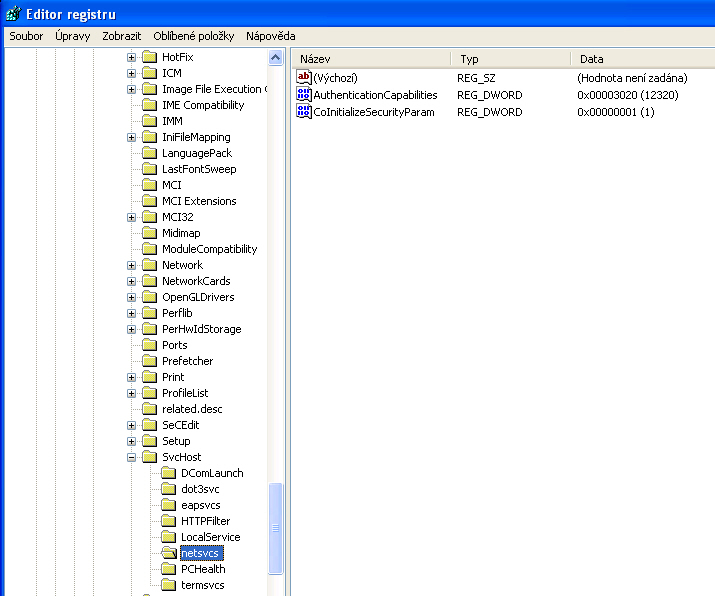Click the folder icon beside DComLaunch

point(169,473)
